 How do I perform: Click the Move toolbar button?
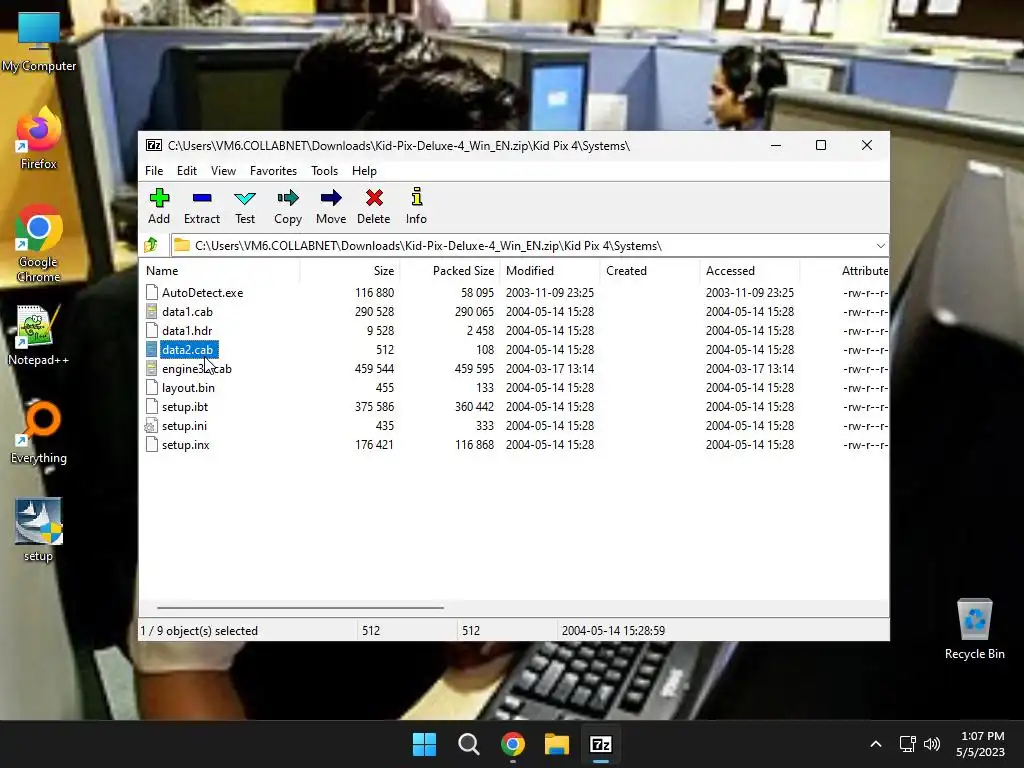pos(331,206)
